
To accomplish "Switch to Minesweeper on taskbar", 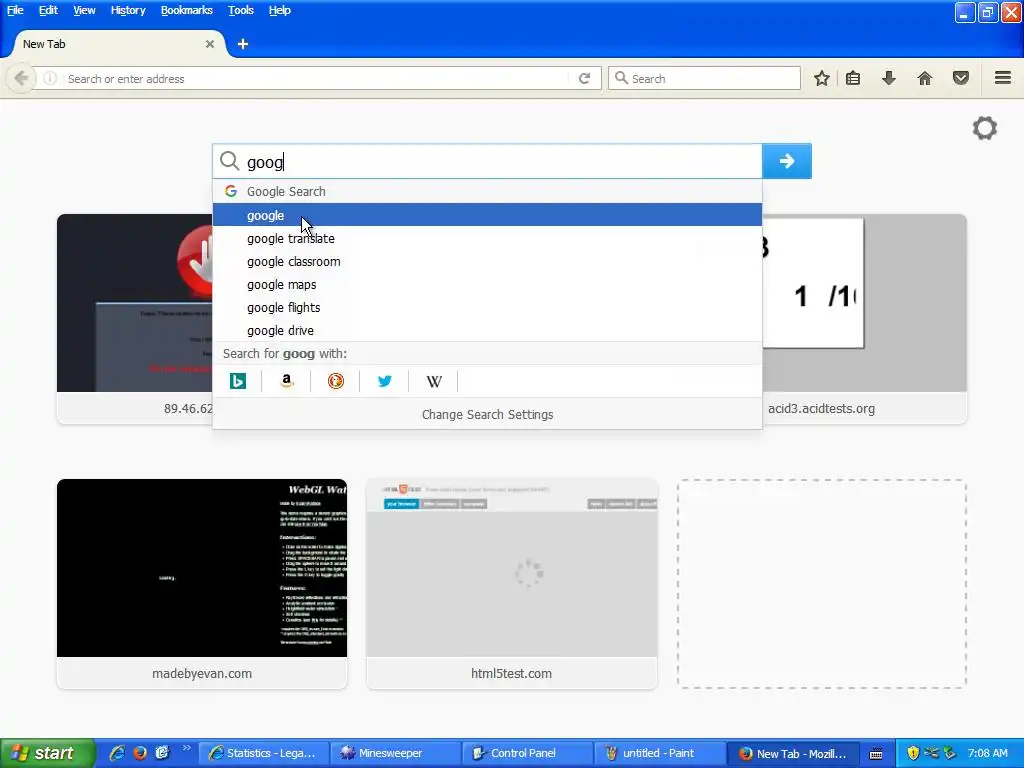I will 395,753.
